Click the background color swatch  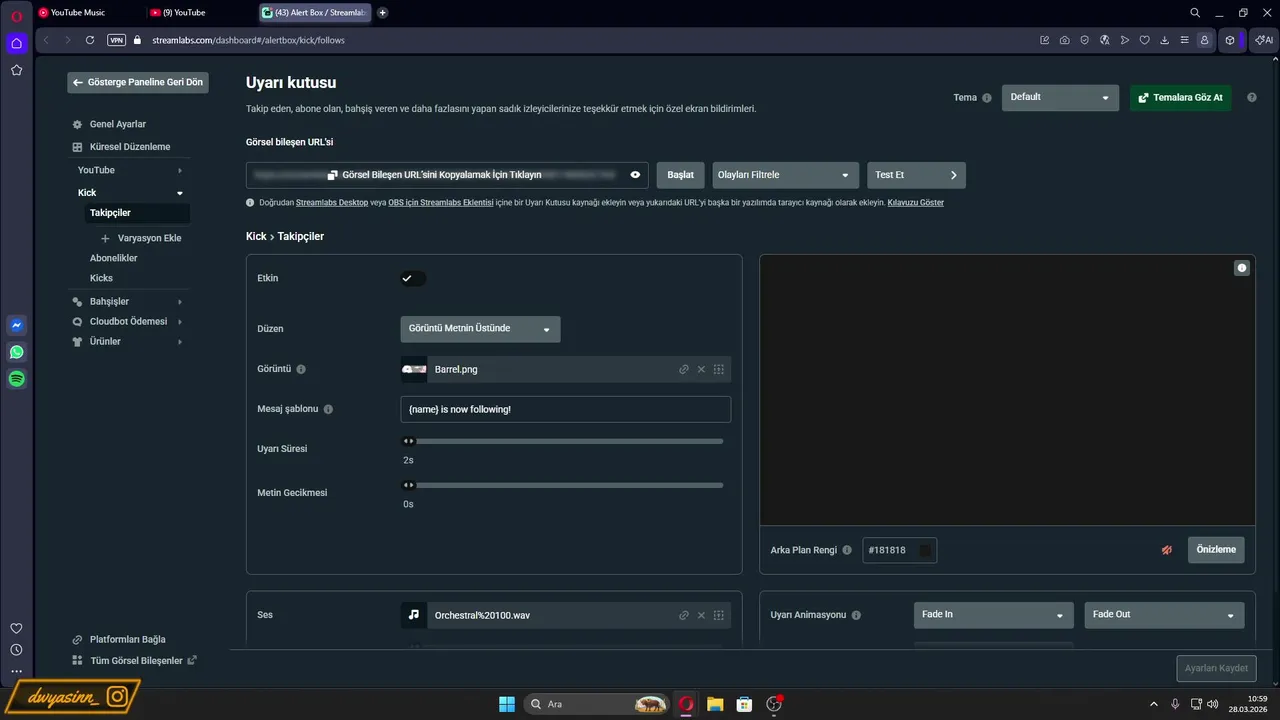coord(925,550)
